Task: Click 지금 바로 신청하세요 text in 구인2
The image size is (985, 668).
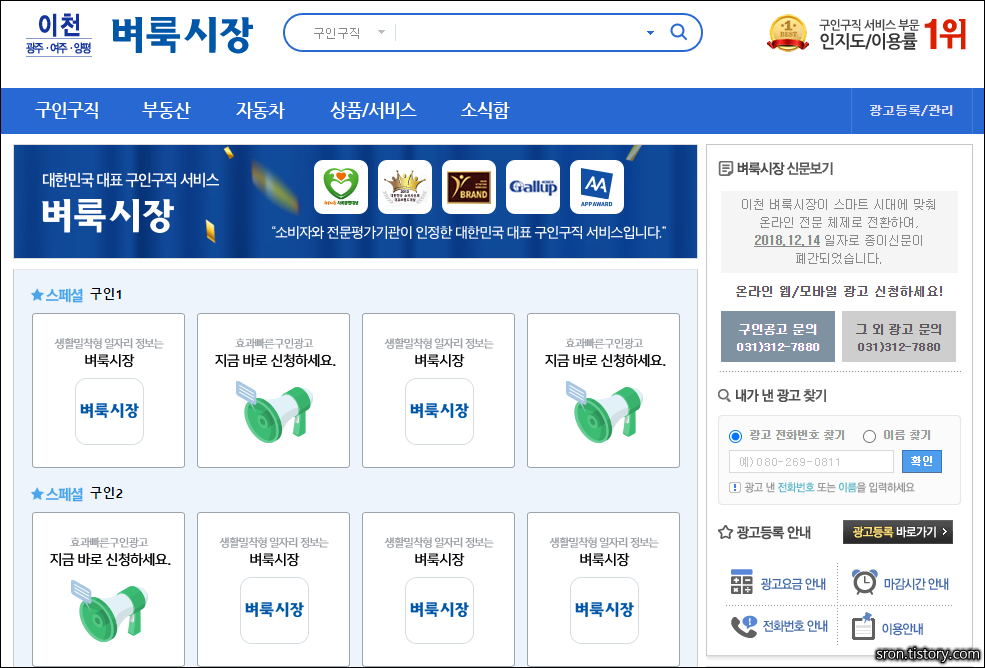Action: 110,559
